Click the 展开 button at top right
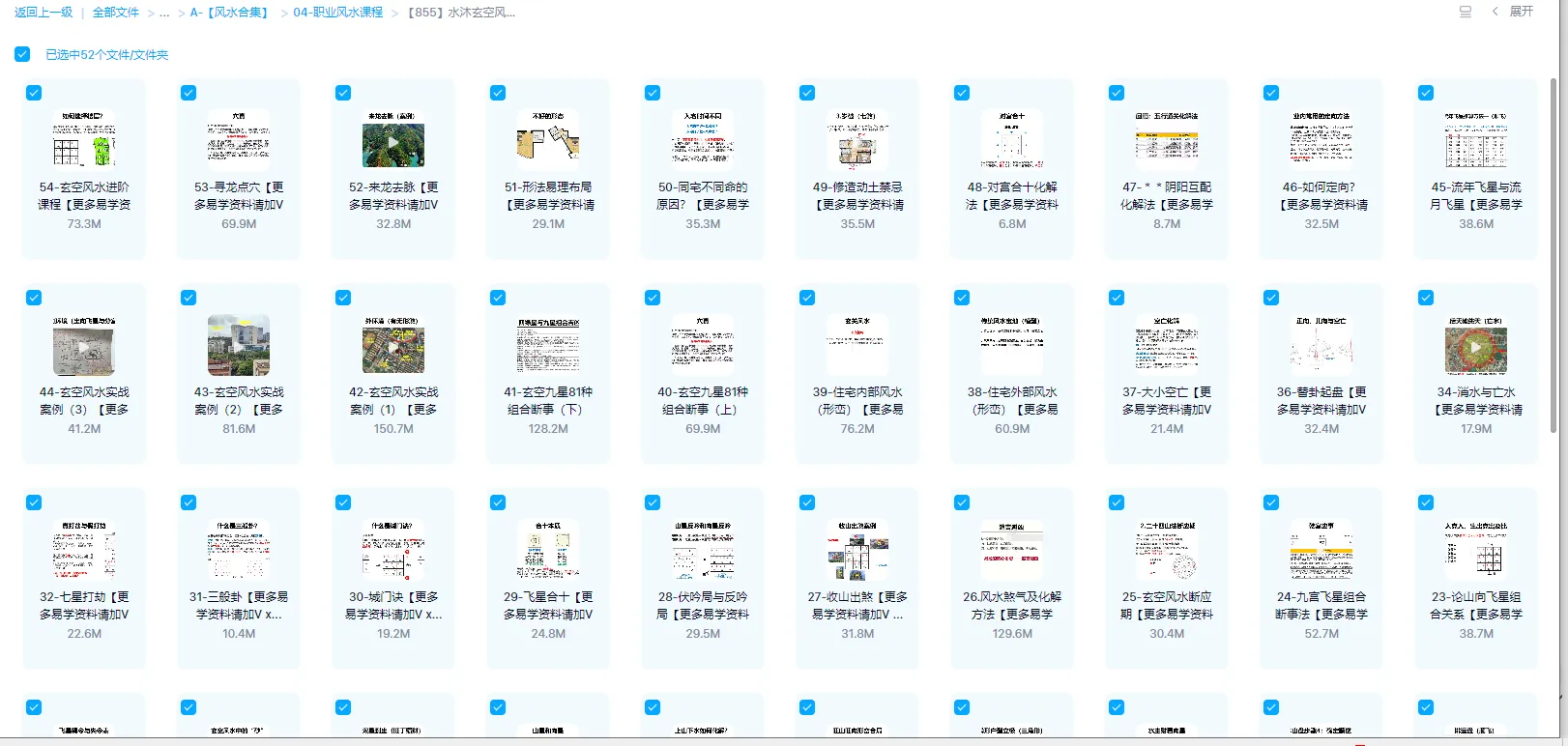Viewport: 1568px width, 746px height. [1522, 12]
